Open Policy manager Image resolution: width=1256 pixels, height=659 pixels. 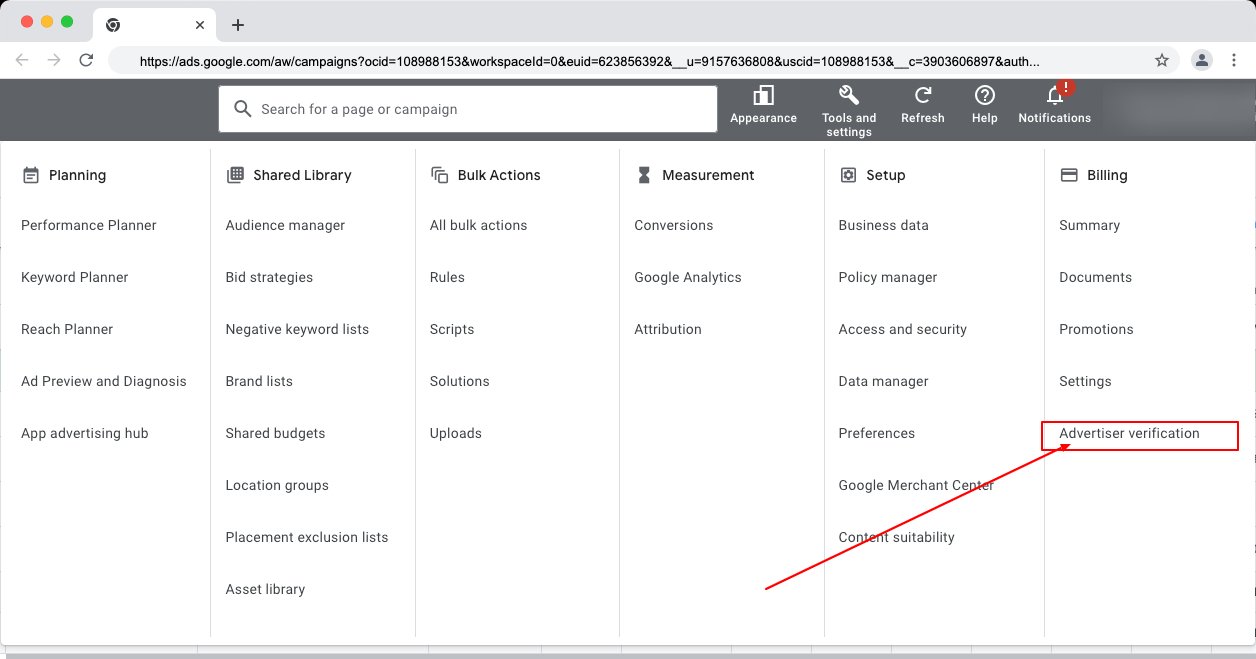[x=888, y=277]
